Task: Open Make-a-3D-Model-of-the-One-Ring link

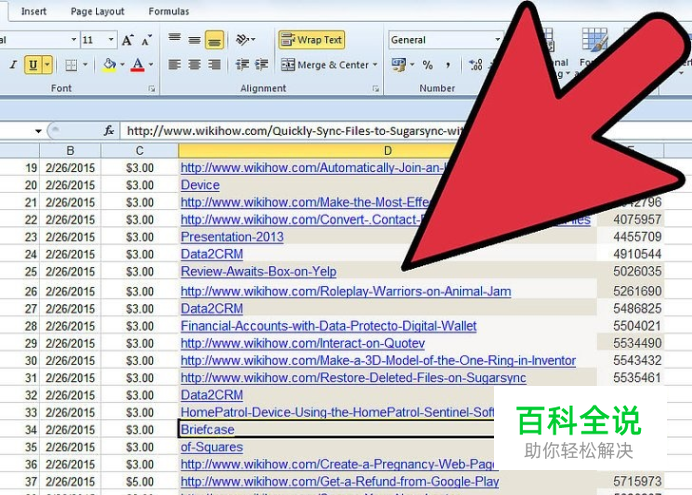Action: (378, 360)
